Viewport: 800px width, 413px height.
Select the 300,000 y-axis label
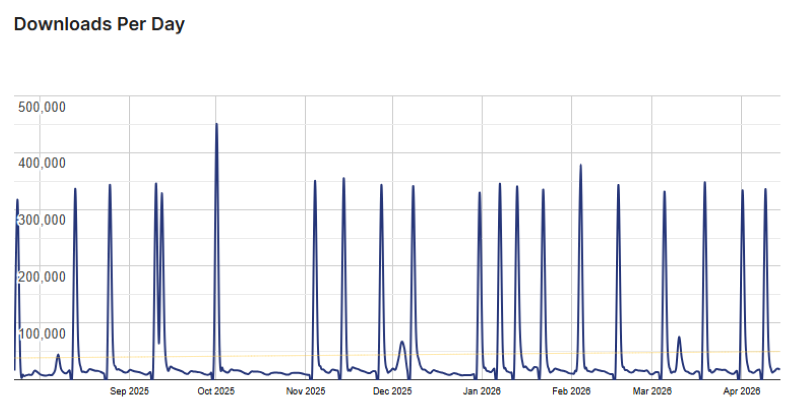pos(42,219)
